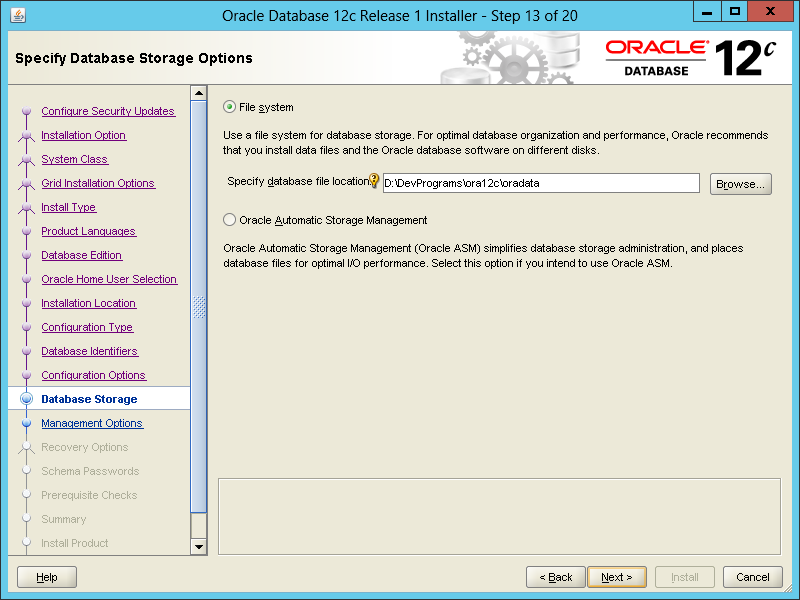Open Install Type step link
800x600 pixels.
point(68,207)
